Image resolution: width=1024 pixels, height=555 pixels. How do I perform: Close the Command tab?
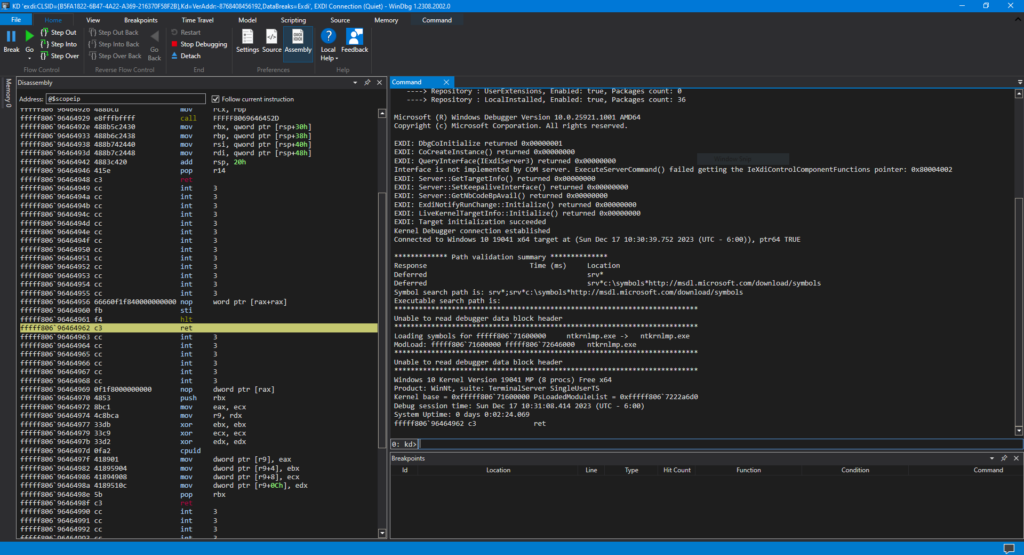click(446, 82)
